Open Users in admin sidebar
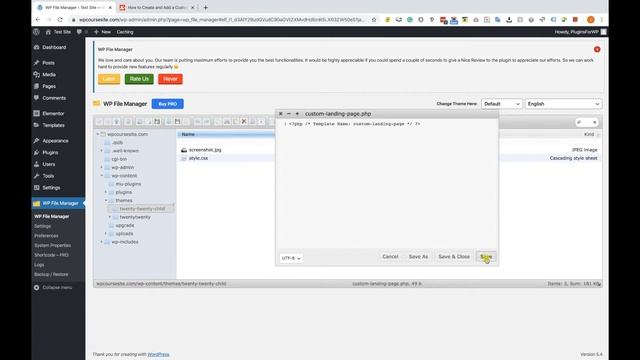This screenshot has height=360, width=640. (49, 164)
